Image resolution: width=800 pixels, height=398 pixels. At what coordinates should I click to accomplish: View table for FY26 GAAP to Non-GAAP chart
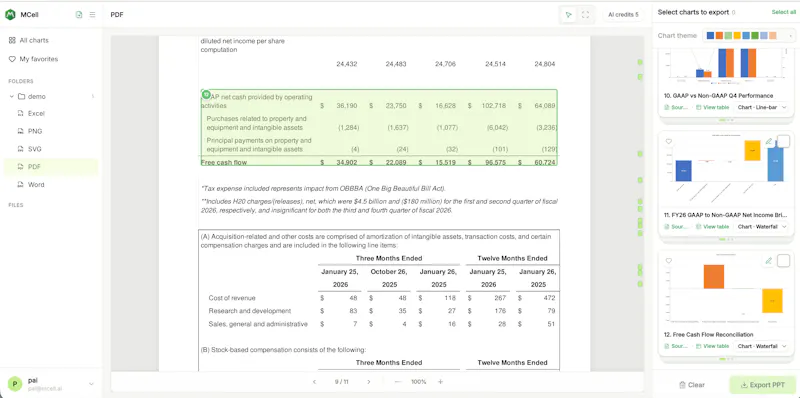coord(713,227)
